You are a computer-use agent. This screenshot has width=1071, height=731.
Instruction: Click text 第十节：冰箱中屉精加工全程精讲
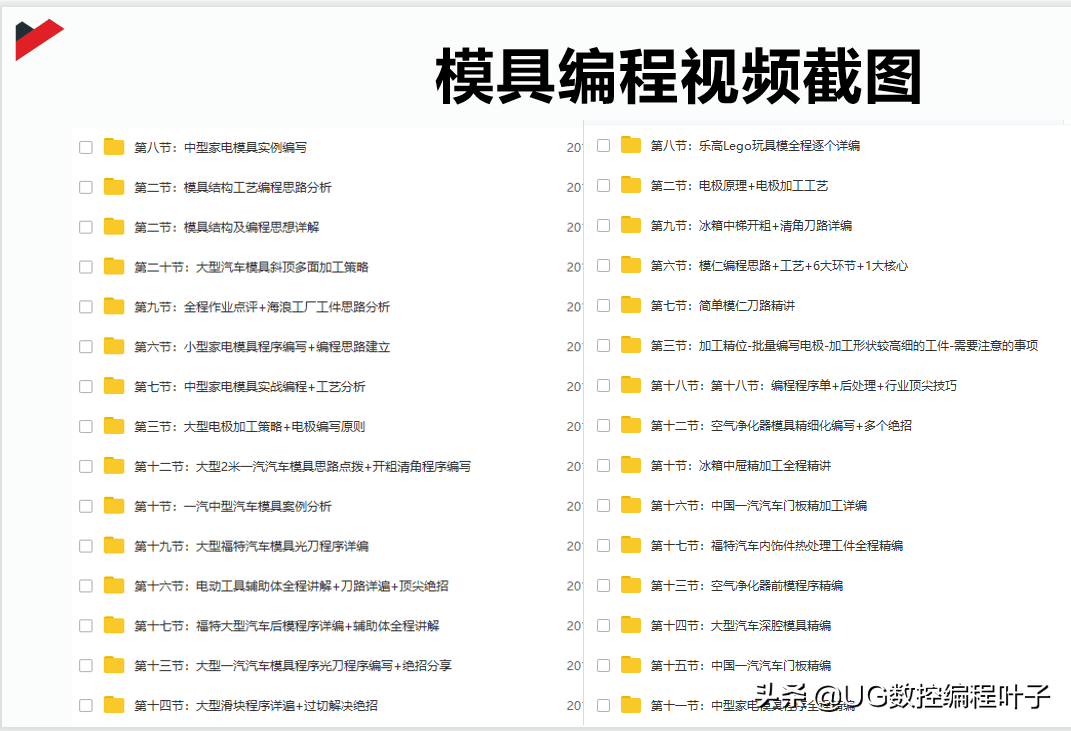tap(741, 465)
